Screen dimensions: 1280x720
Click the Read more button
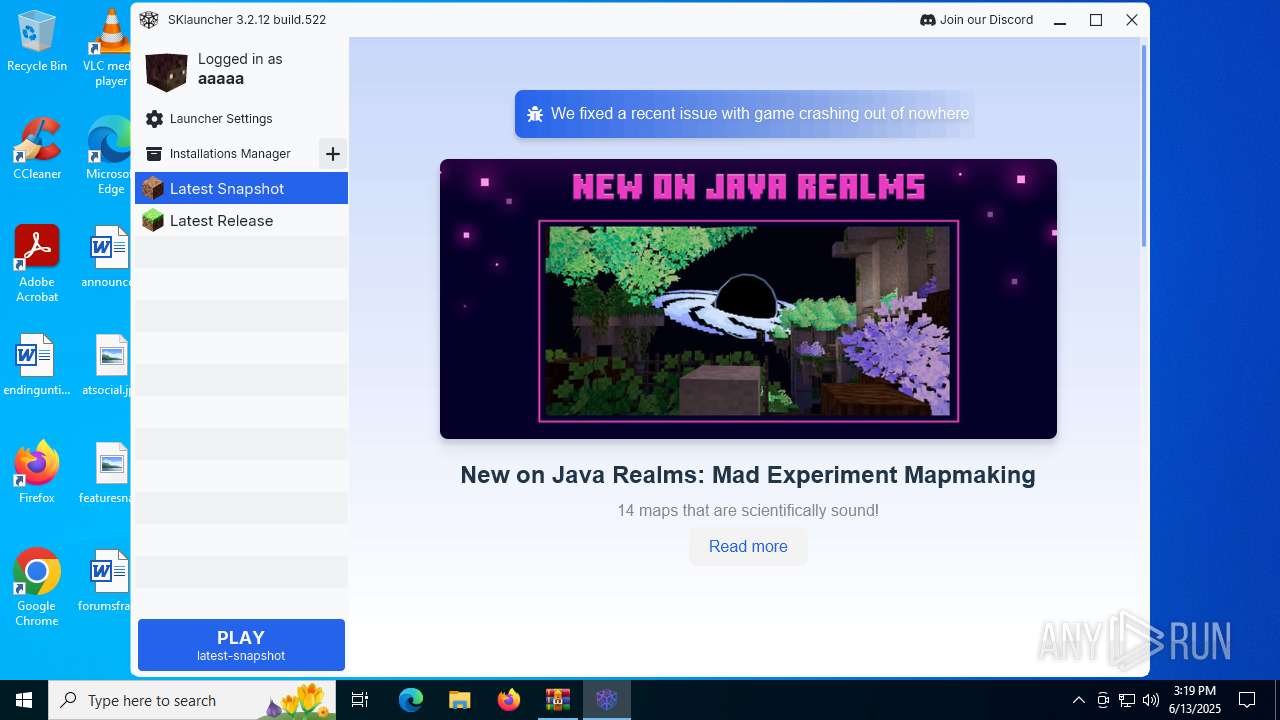(748, 546)
